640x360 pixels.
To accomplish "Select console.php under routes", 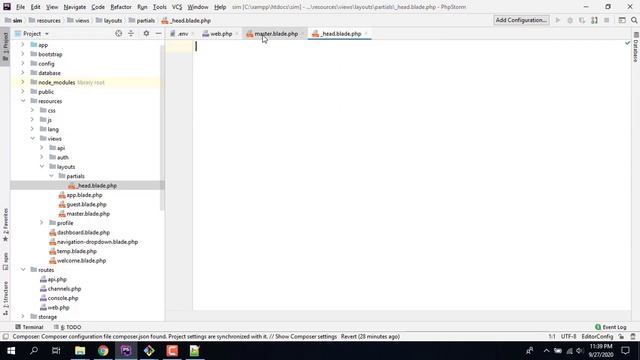I will (63, 298).
